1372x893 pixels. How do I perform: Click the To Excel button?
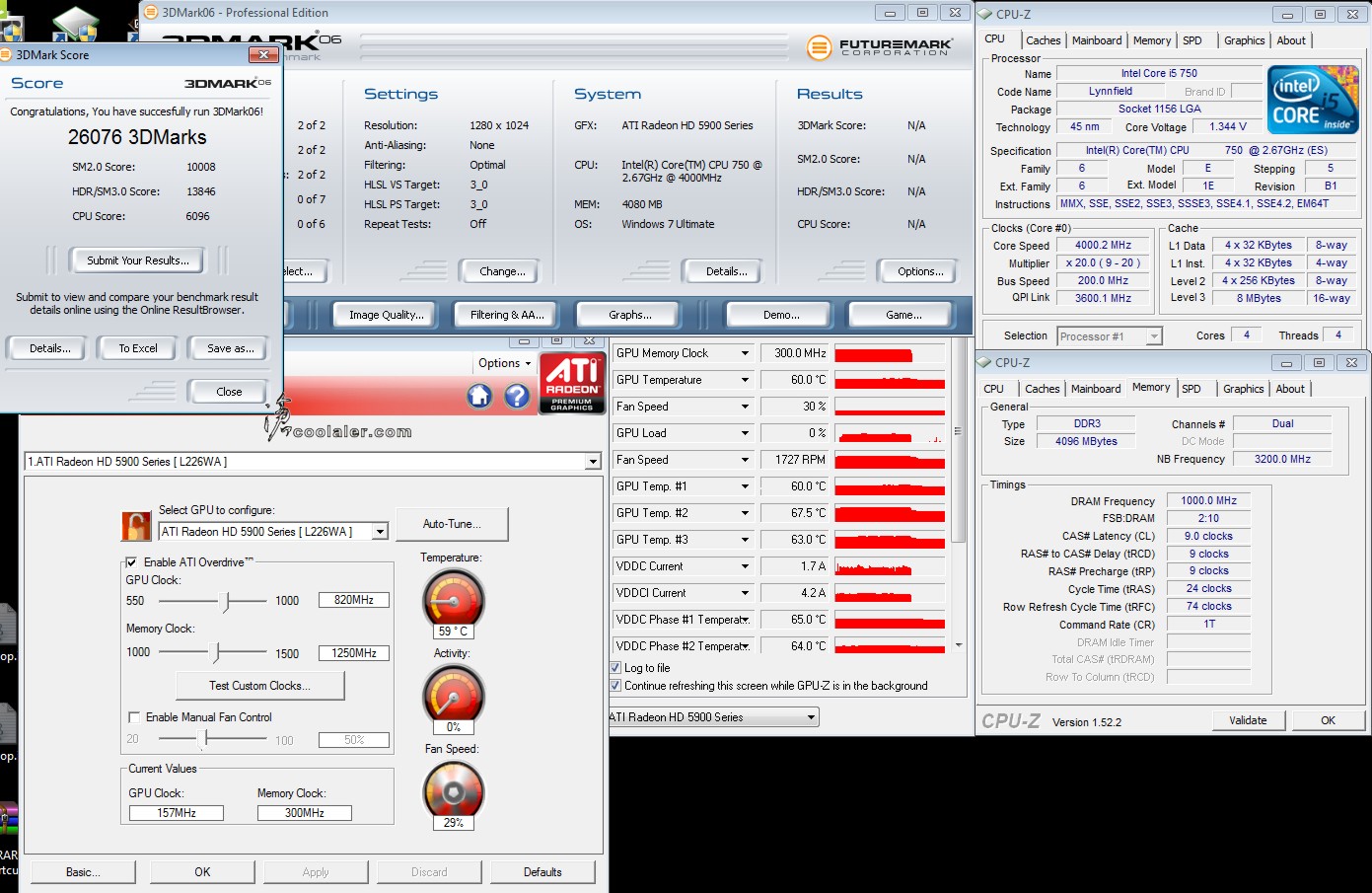pos(138,348)
